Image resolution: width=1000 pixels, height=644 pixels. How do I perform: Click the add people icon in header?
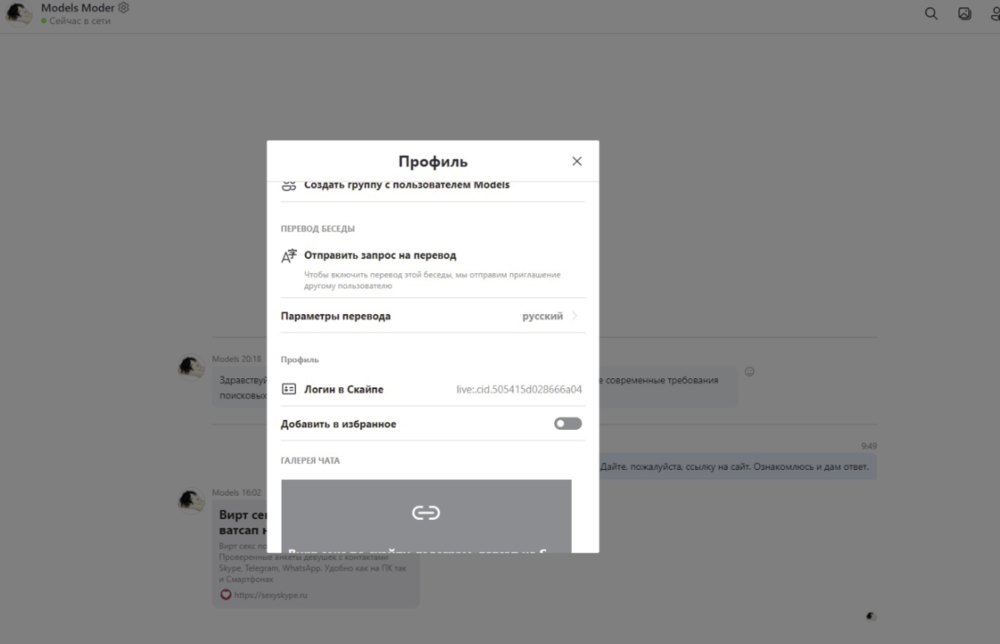[x=994, y=14]
